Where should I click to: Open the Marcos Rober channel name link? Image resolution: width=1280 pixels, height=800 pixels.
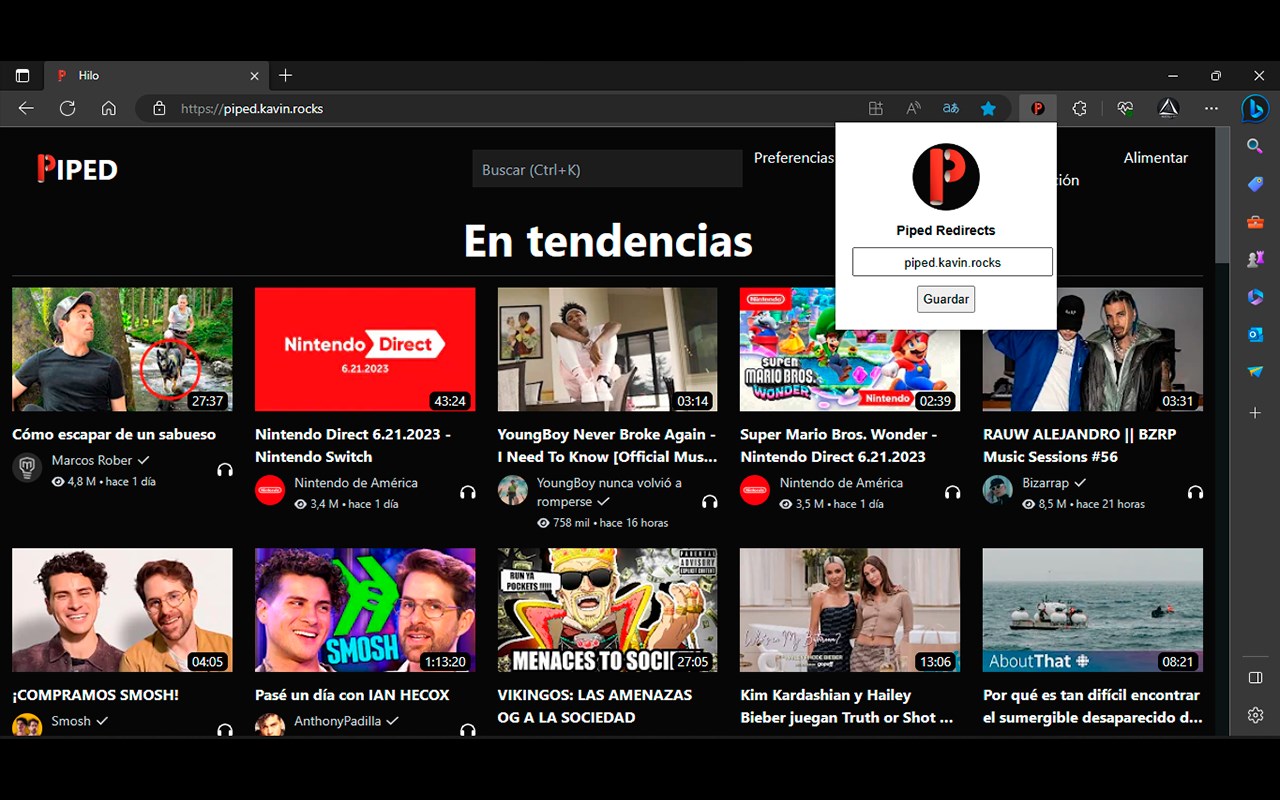click(x=92, y=460)
